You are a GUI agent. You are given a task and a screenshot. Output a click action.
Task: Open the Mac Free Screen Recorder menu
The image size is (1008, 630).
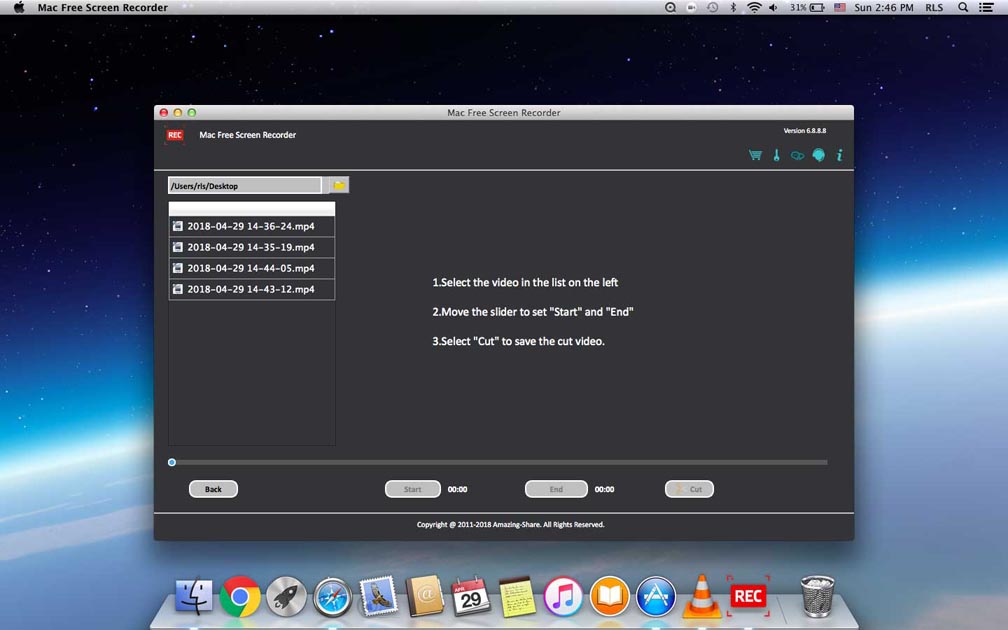pos(103,8)
